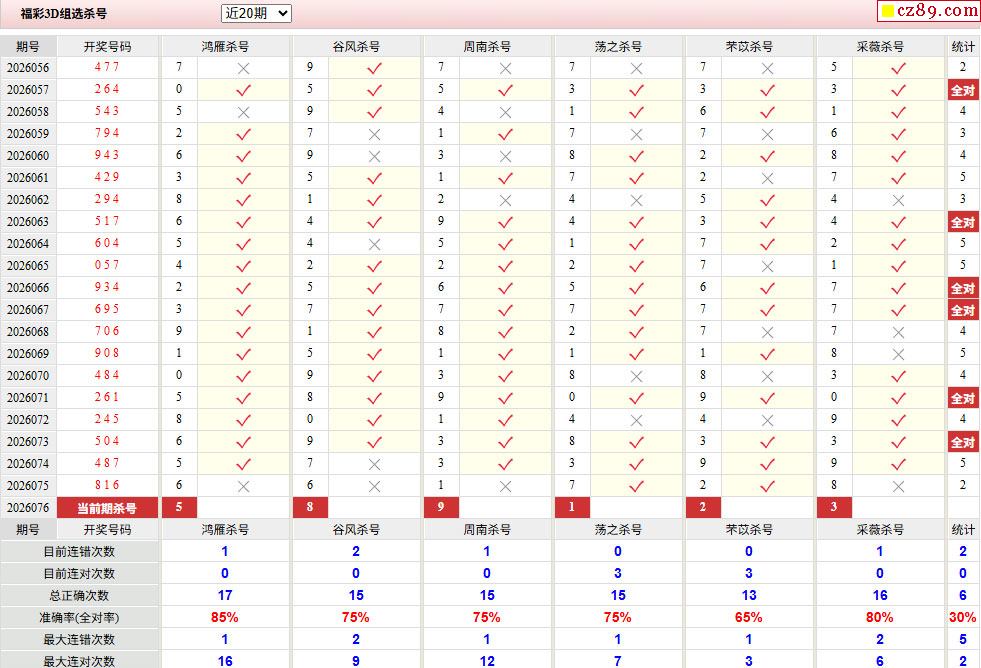Click the 全对 badge for 2026073

[x=963, y=442]
